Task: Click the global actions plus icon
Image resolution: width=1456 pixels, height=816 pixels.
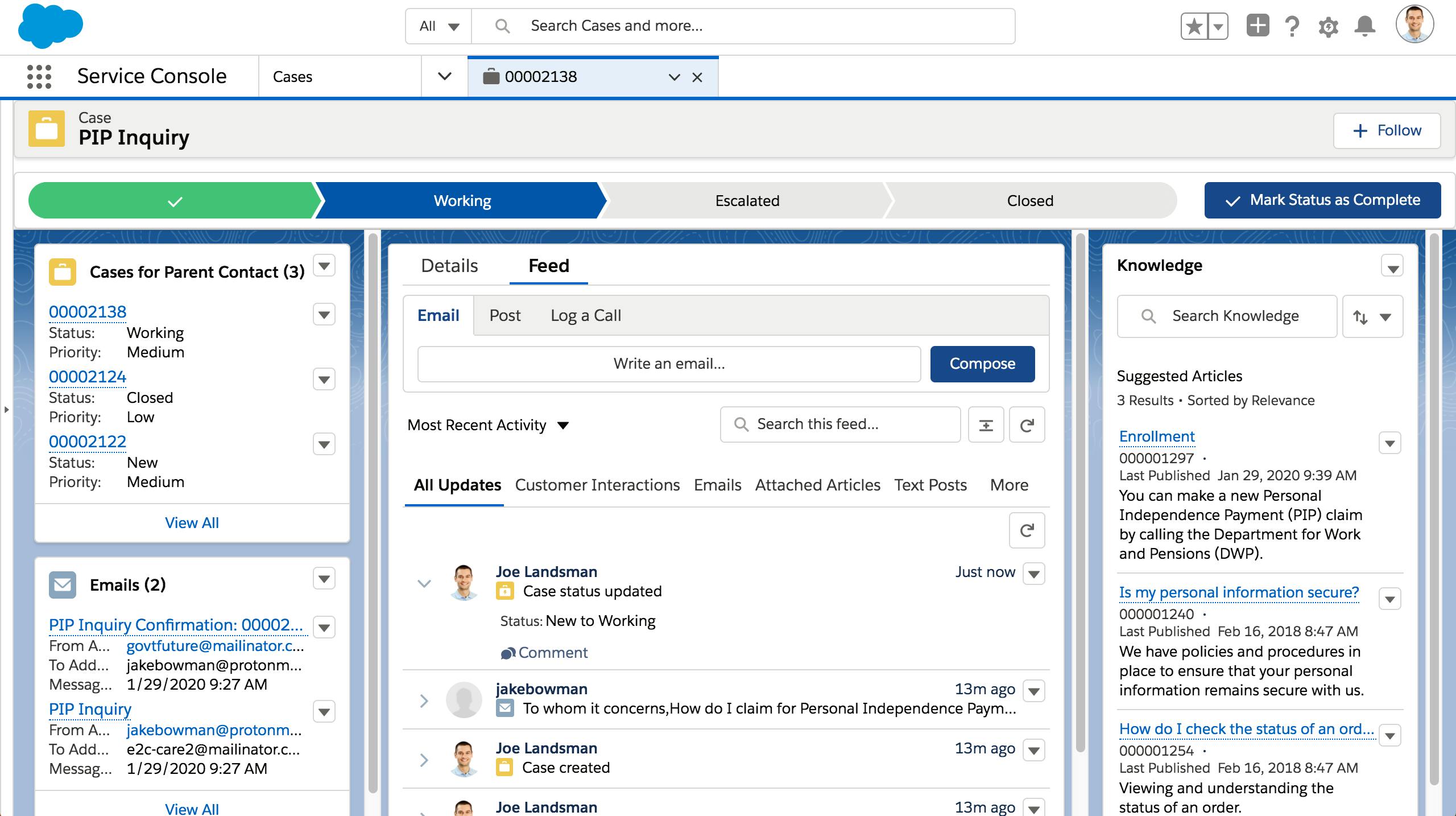Action: pyautogui.click(x=1258, y=26)
